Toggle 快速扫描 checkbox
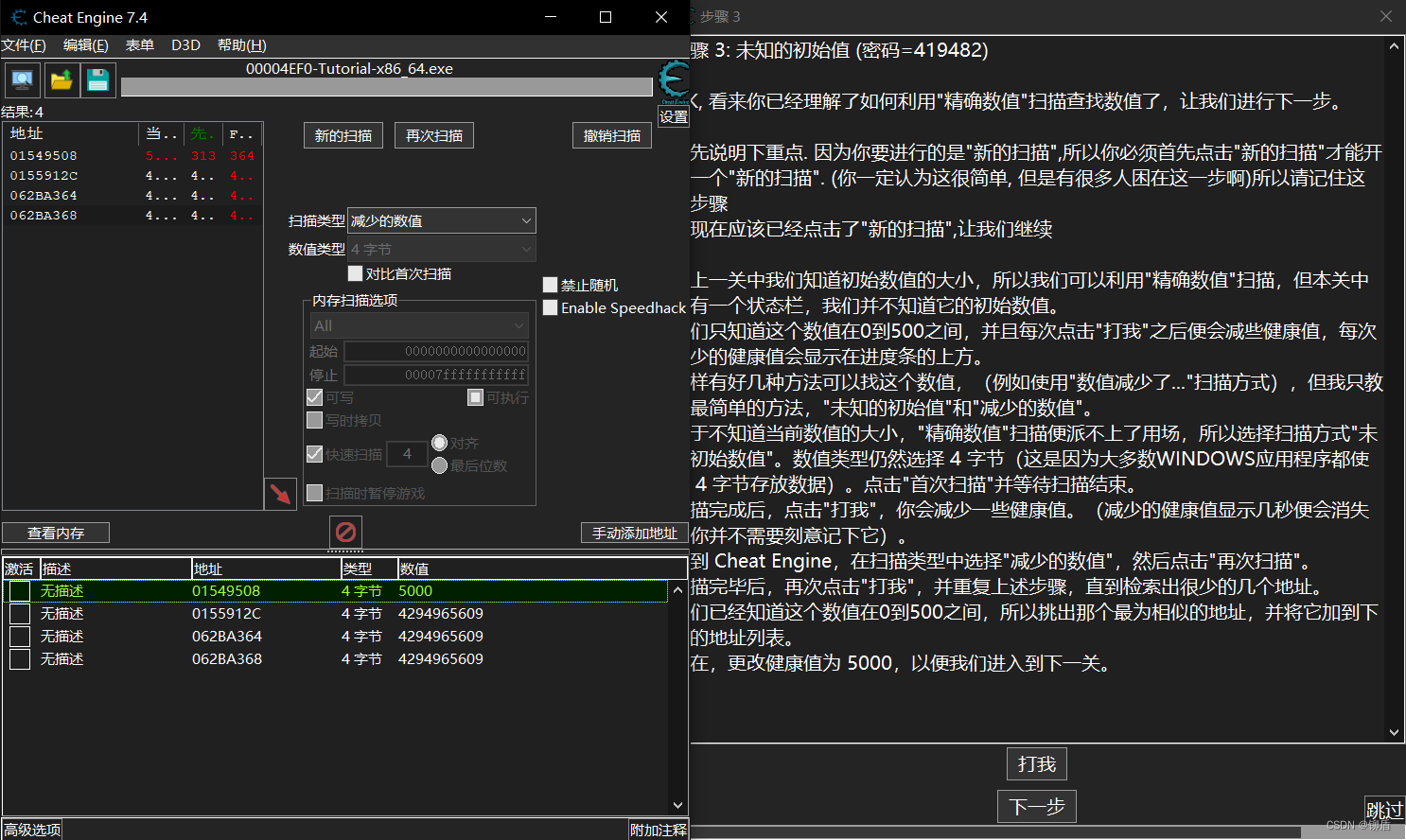This screenshot has height=840, width=1406. click(x=315, y=454)
